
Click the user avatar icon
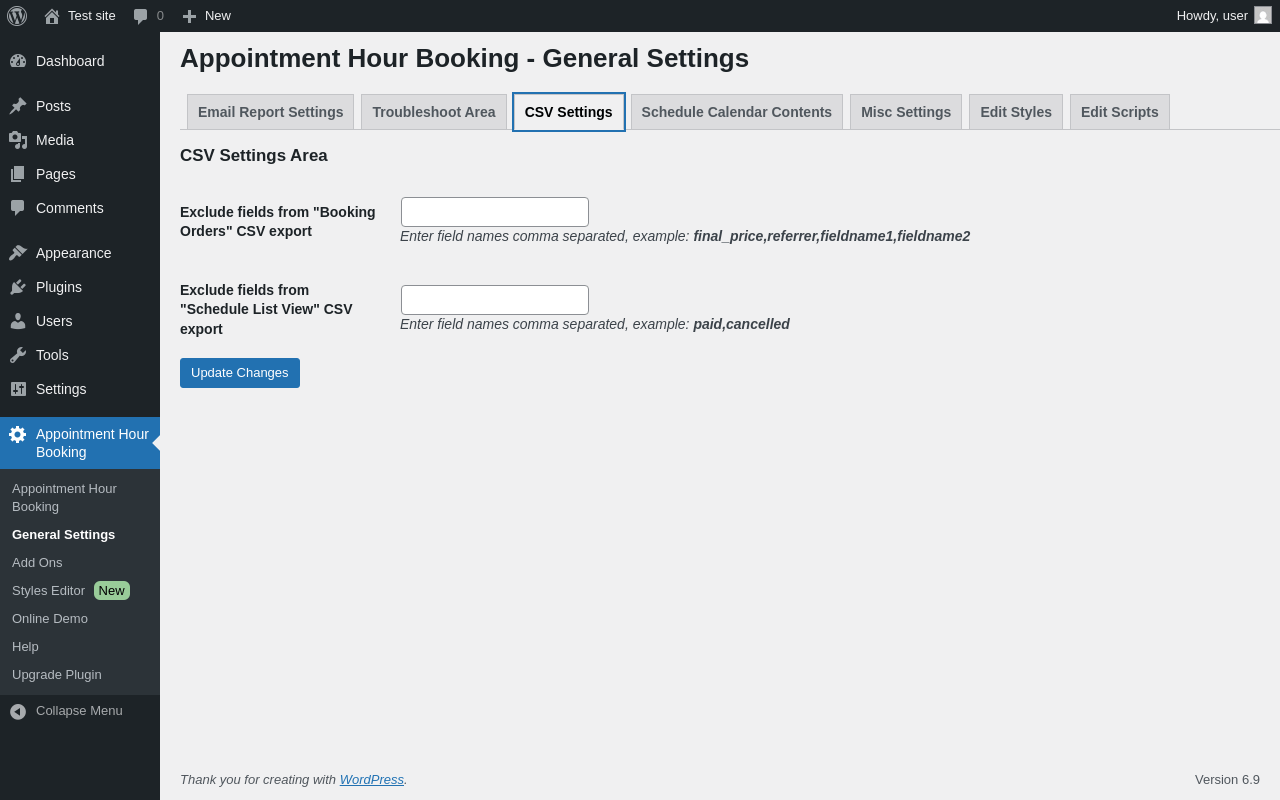1263,15
